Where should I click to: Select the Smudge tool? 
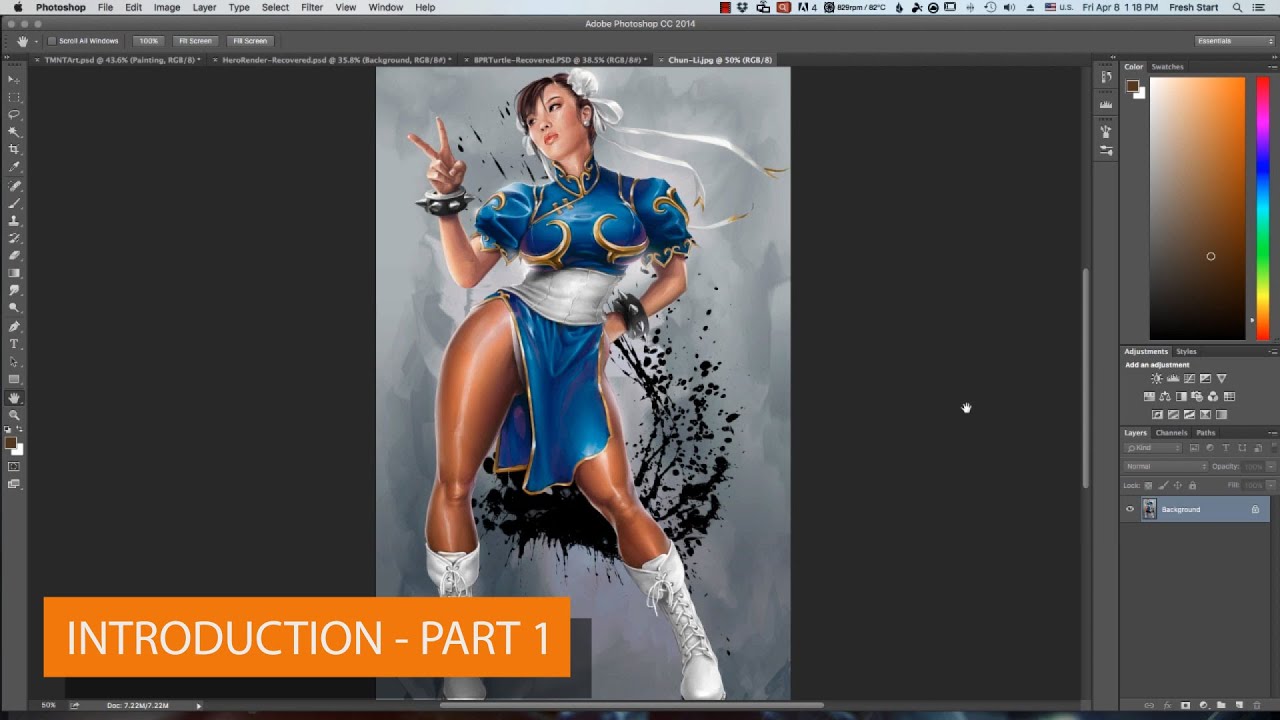[x=14, y=290]
